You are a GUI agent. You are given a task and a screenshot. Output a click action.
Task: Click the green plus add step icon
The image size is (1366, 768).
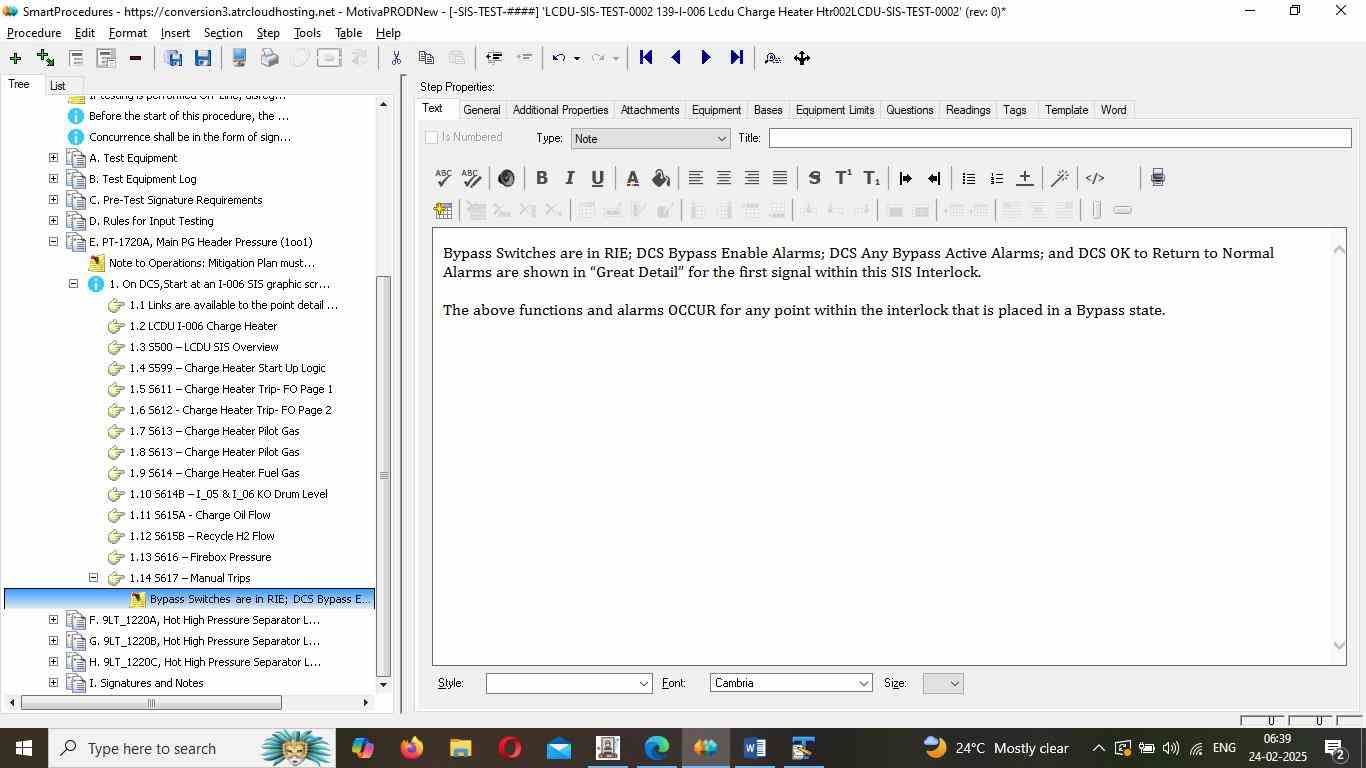[15, 58]
